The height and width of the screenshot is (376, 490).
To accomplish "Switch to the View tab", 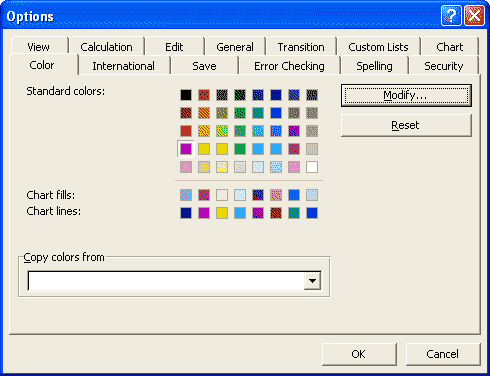I will tap(39, 47).
